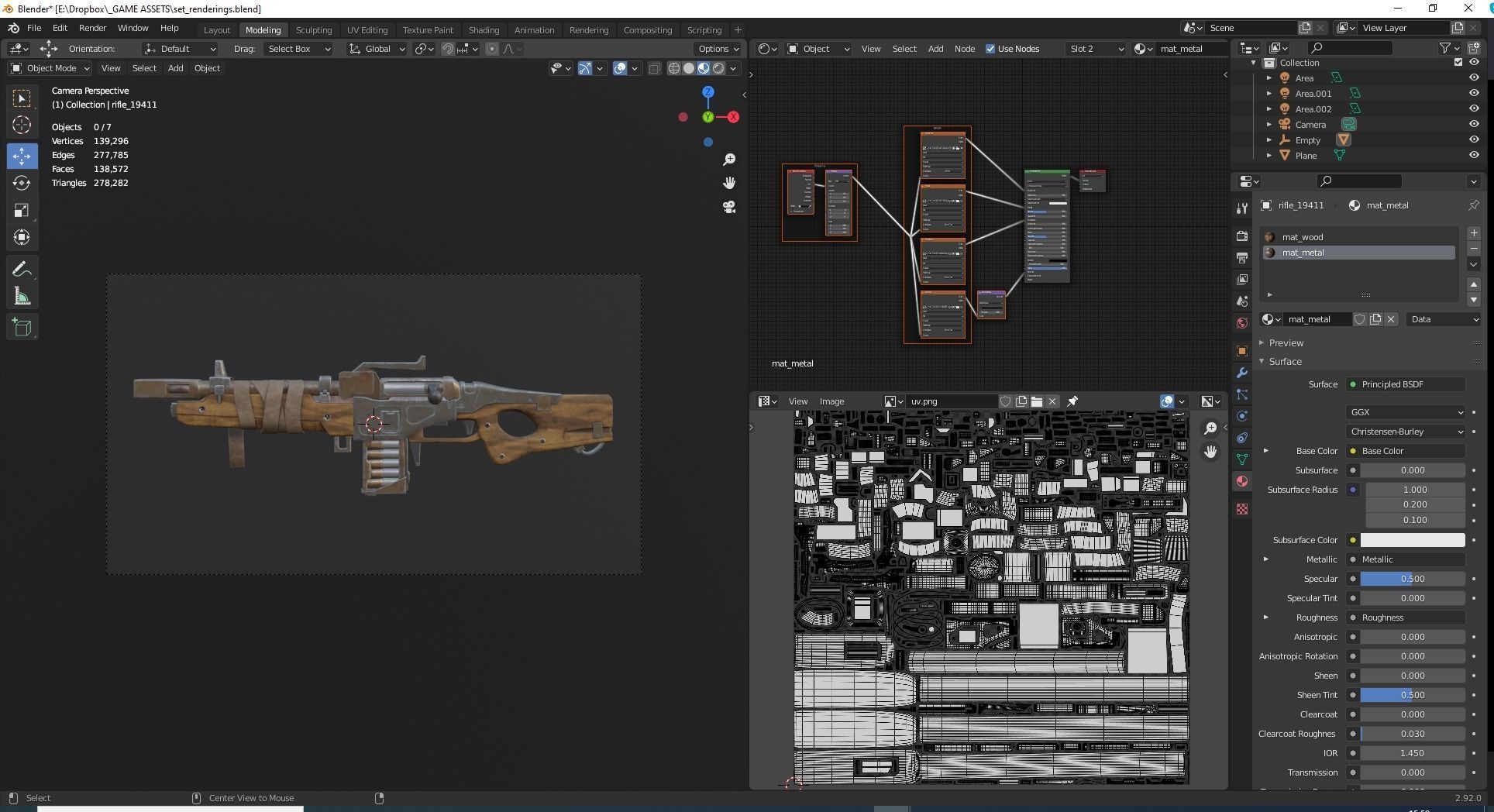Pin the uv.png image

click(1073, 401)
